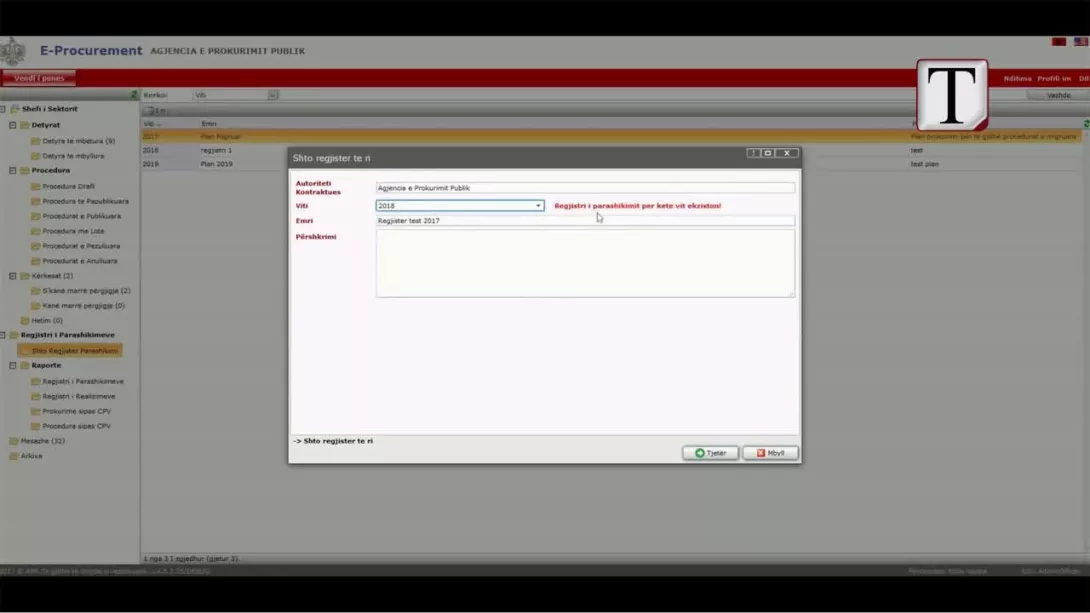Click the help icon in dialog title bar
Viewport: 1090px width, 613px height.
(x=754, y=153)
